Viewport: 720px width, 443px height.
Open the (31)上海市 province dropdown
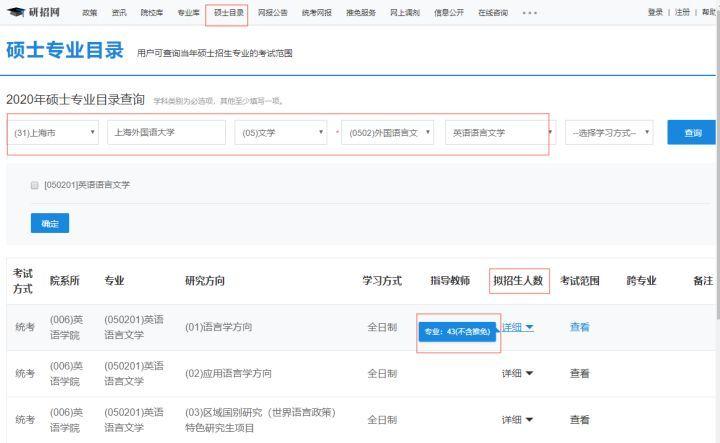tap(53, 133)
